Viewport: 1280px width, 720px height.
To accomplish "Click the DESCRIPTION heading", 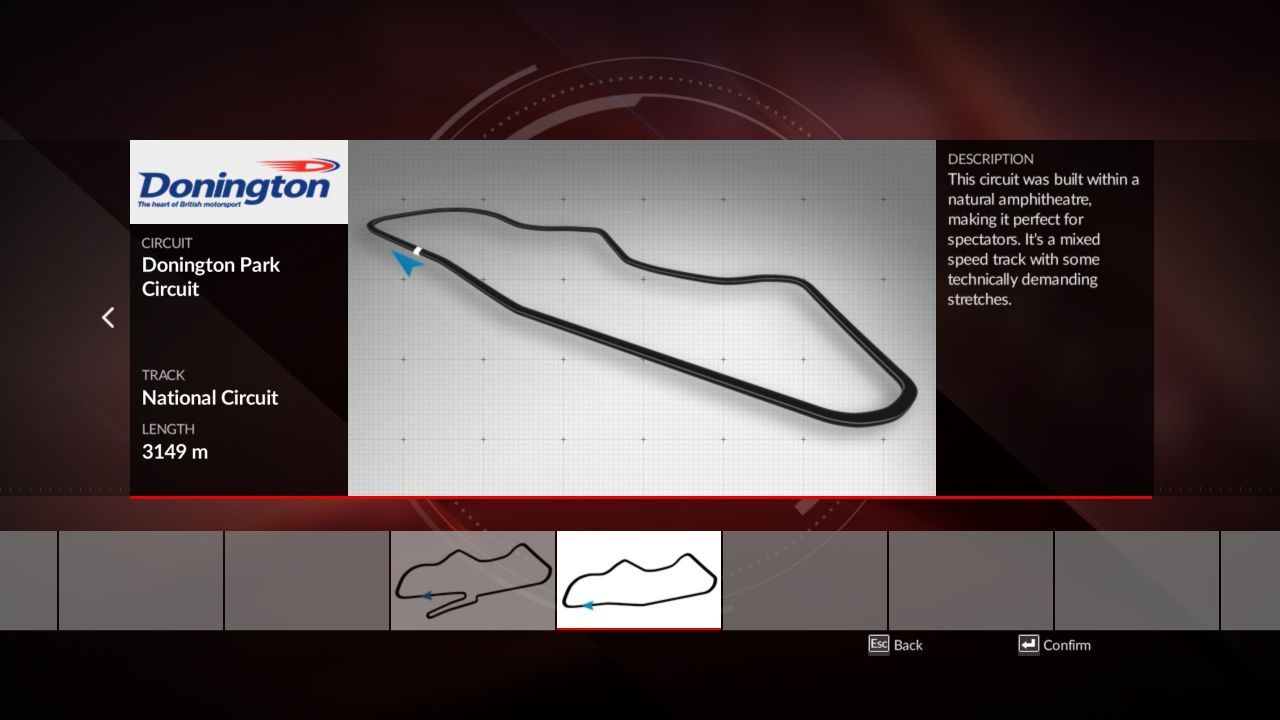I will coord(990,159).
